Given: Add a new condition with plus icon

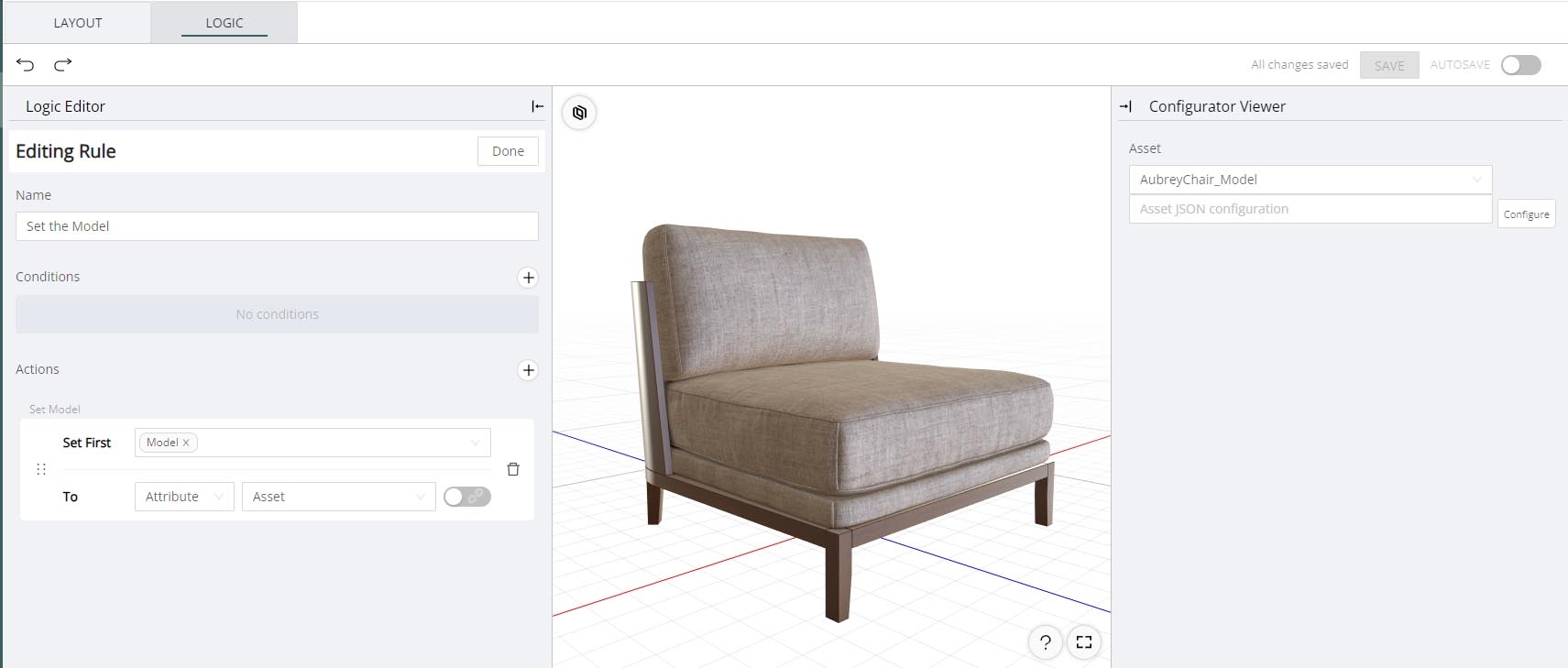Looking at the screenshot, I should 528,278.
